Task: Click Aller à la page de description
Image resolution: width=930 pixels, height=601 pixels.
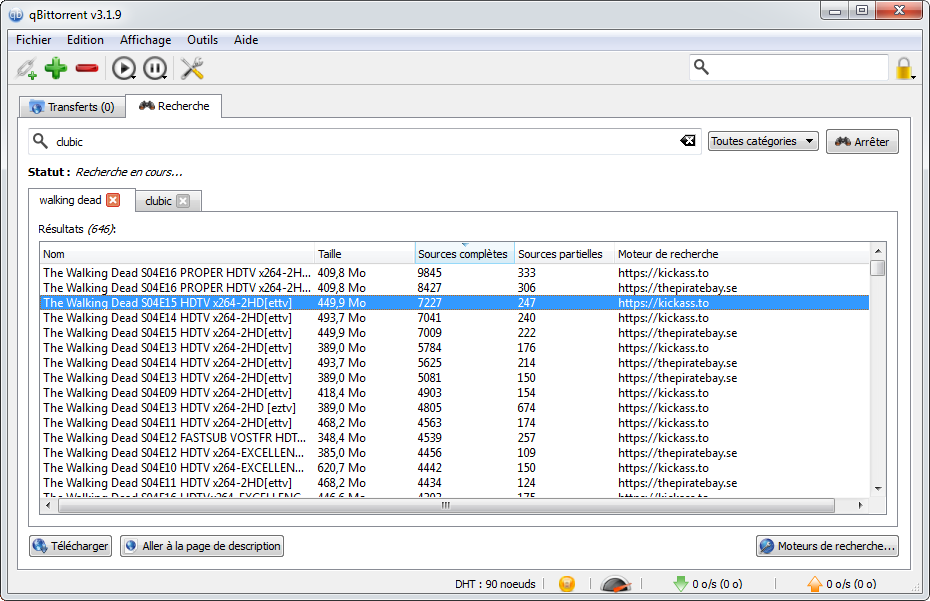Action: tap(202, 546)
